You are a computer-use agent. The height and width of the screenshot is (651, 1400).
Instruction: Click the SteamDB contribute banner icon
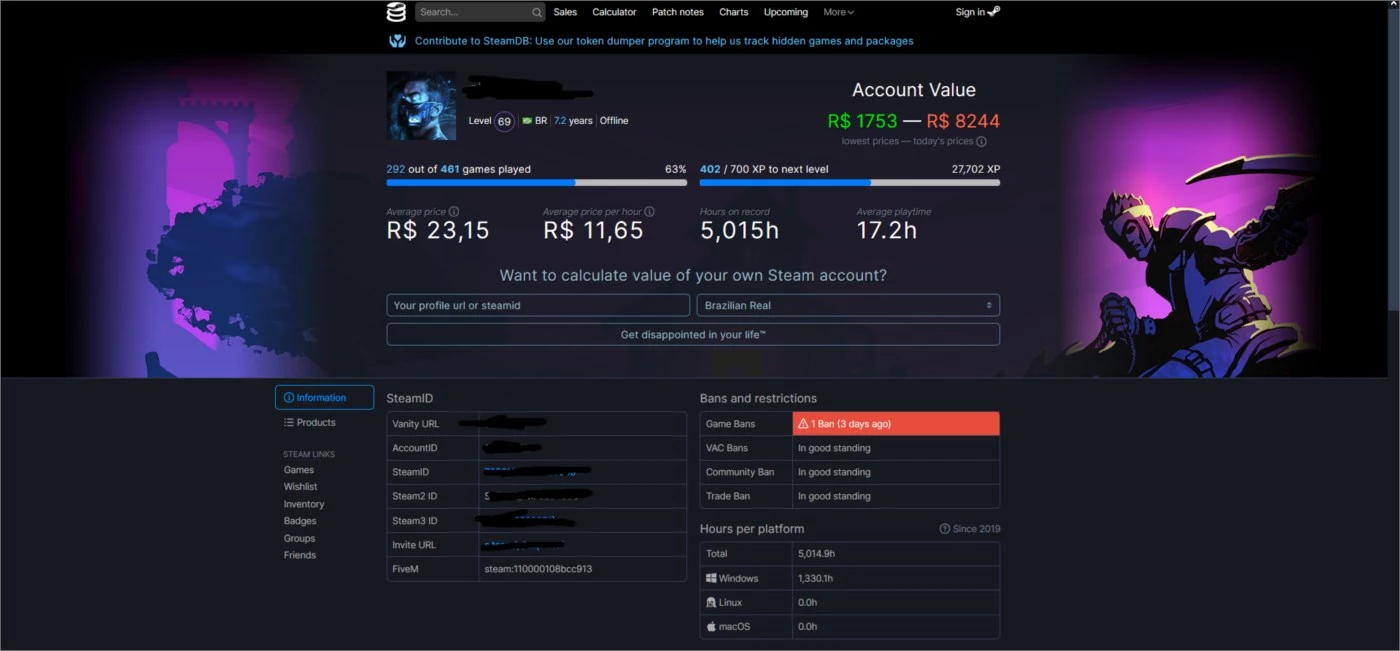click(x=397, y=41)
